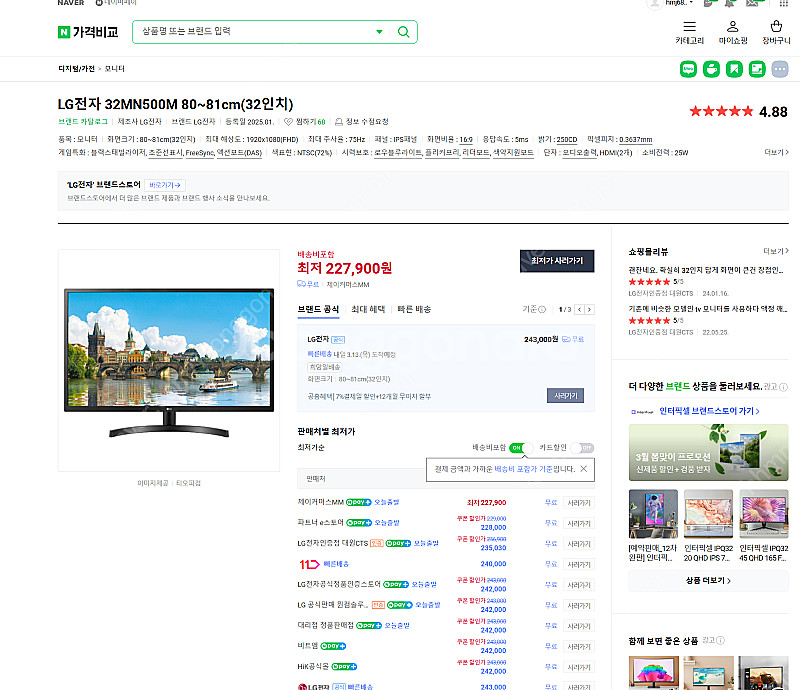This screenshot has height=690, width=800.
Task: Open 마이쇼핑 user icon
Action: pyautogui.click(x=733, y=32)
